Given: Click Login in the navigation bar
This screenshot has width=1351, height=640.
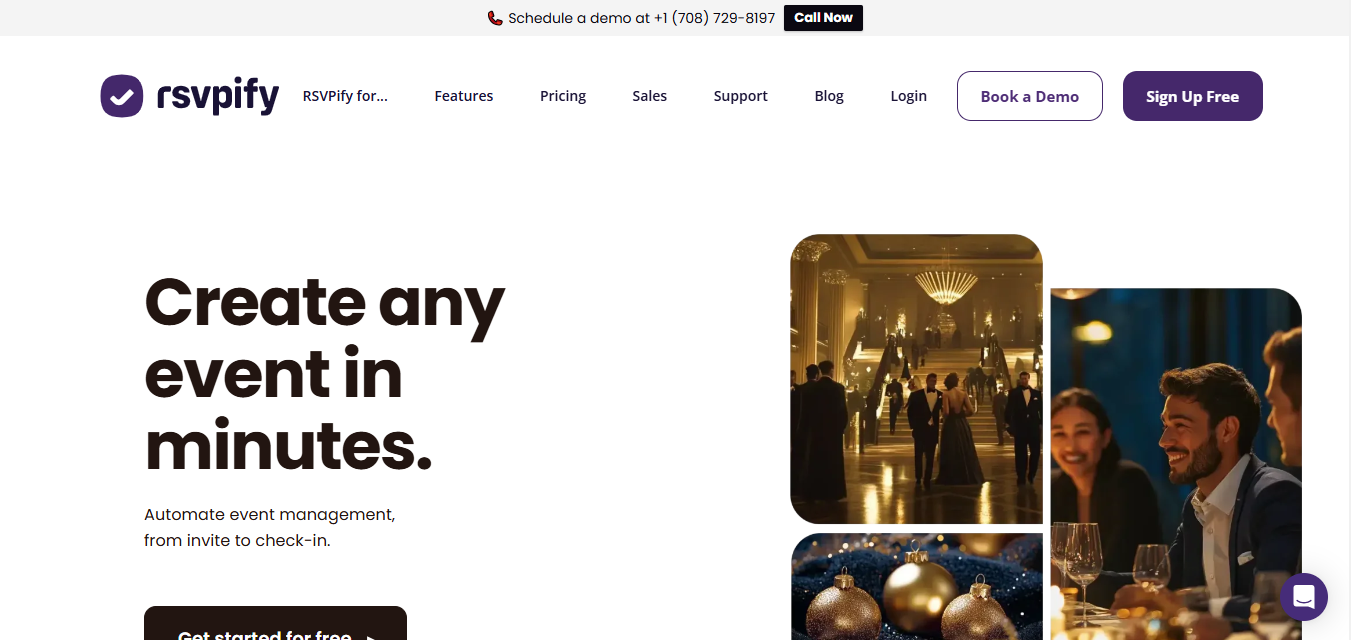Looking at the screenshot, I should click(908, 96).
